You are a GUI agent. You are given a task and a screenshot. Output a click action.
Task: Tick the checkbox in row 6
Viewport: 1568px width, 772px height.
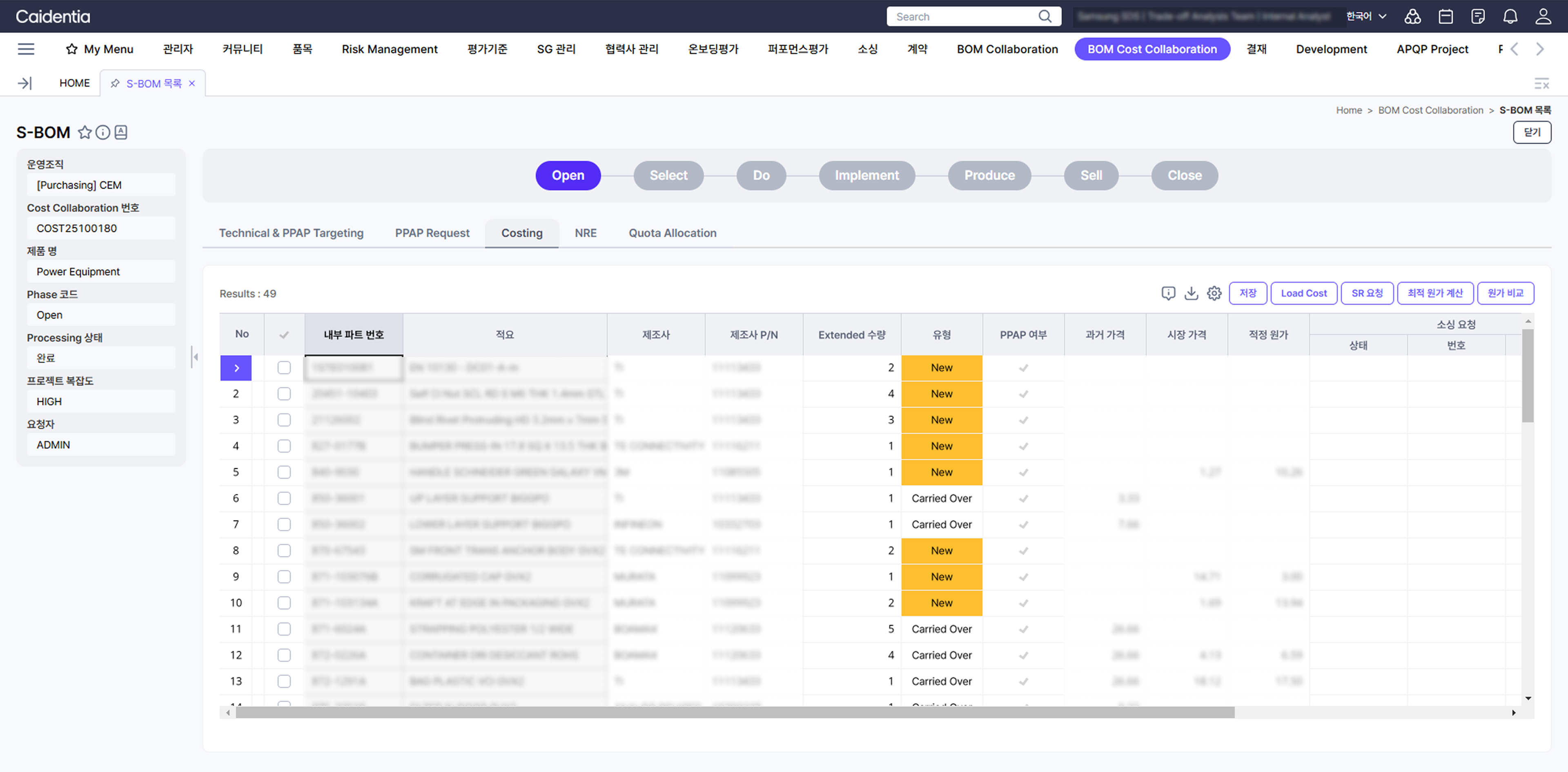(284, 499)
